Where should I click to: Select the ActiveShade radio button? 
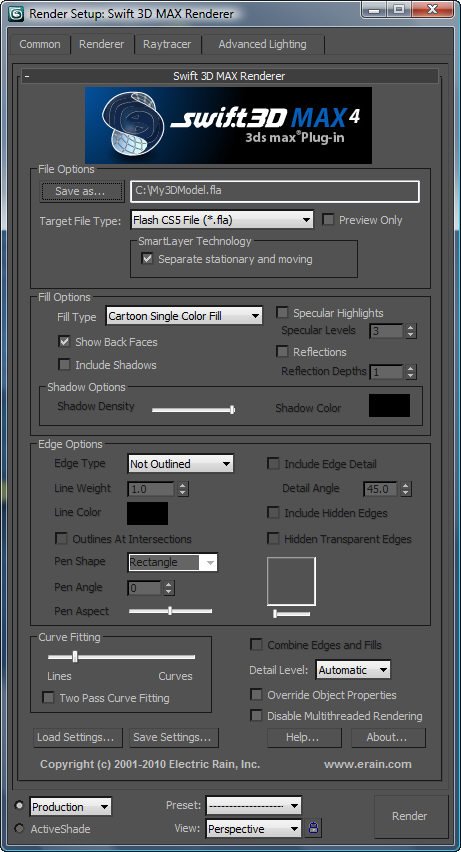pos(20,829)
